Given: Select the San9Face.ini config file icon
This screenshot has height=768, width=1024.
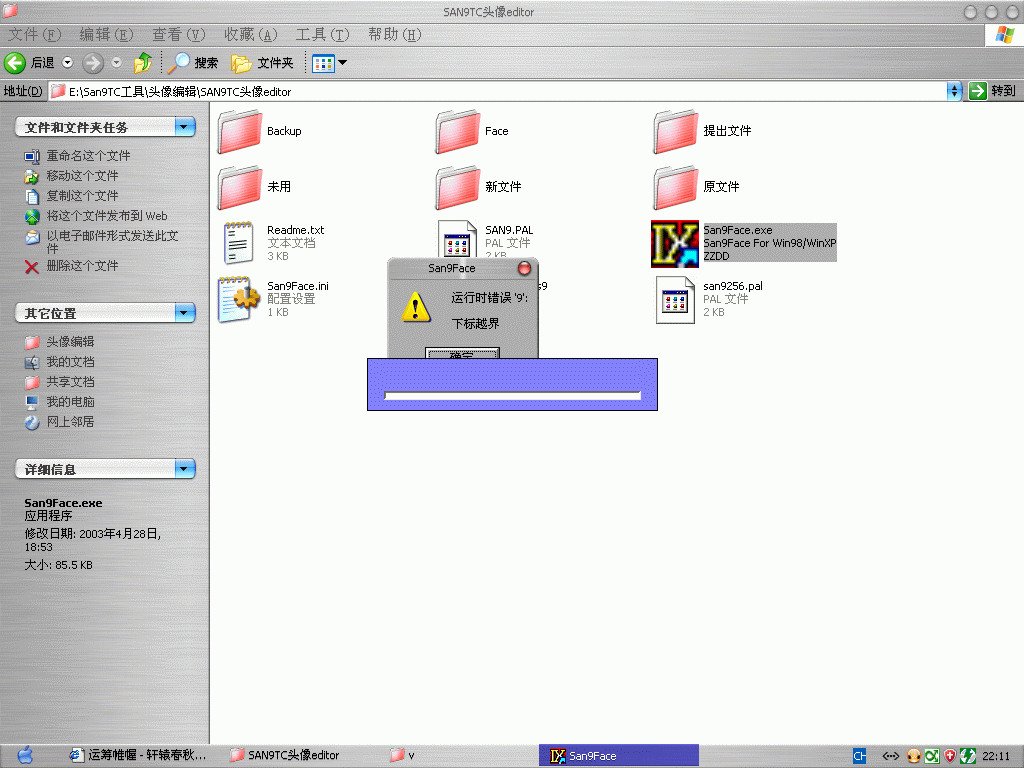Looking at the screenshot, I should click(x=239, y=299).
